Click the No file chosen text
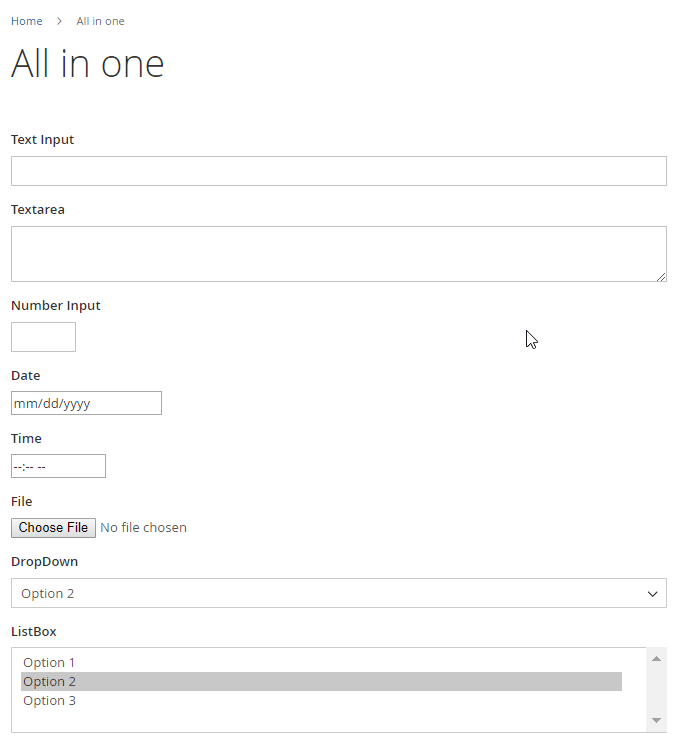This screenshot has height=746, width=681. [143, 528]
